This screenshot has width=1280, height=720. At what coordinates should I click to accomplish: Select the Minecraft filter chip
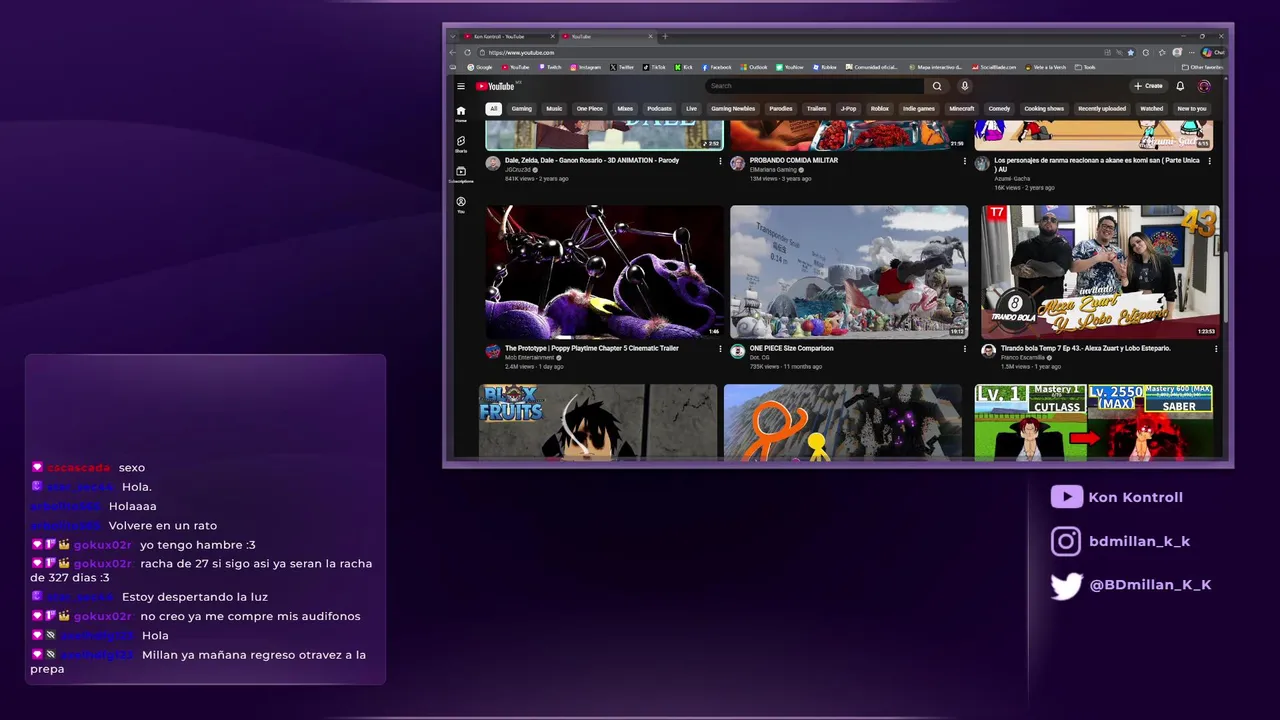coord(962,108)
